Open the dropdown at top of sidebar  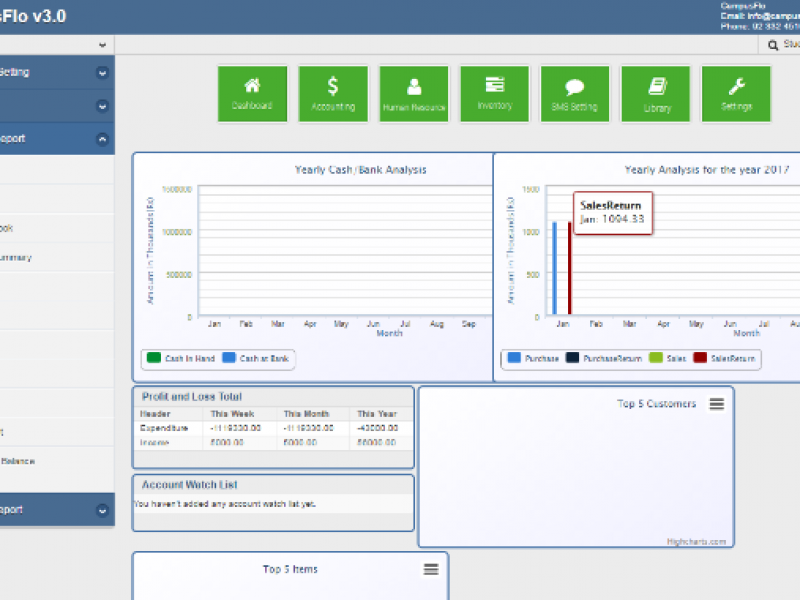point(102,45)
